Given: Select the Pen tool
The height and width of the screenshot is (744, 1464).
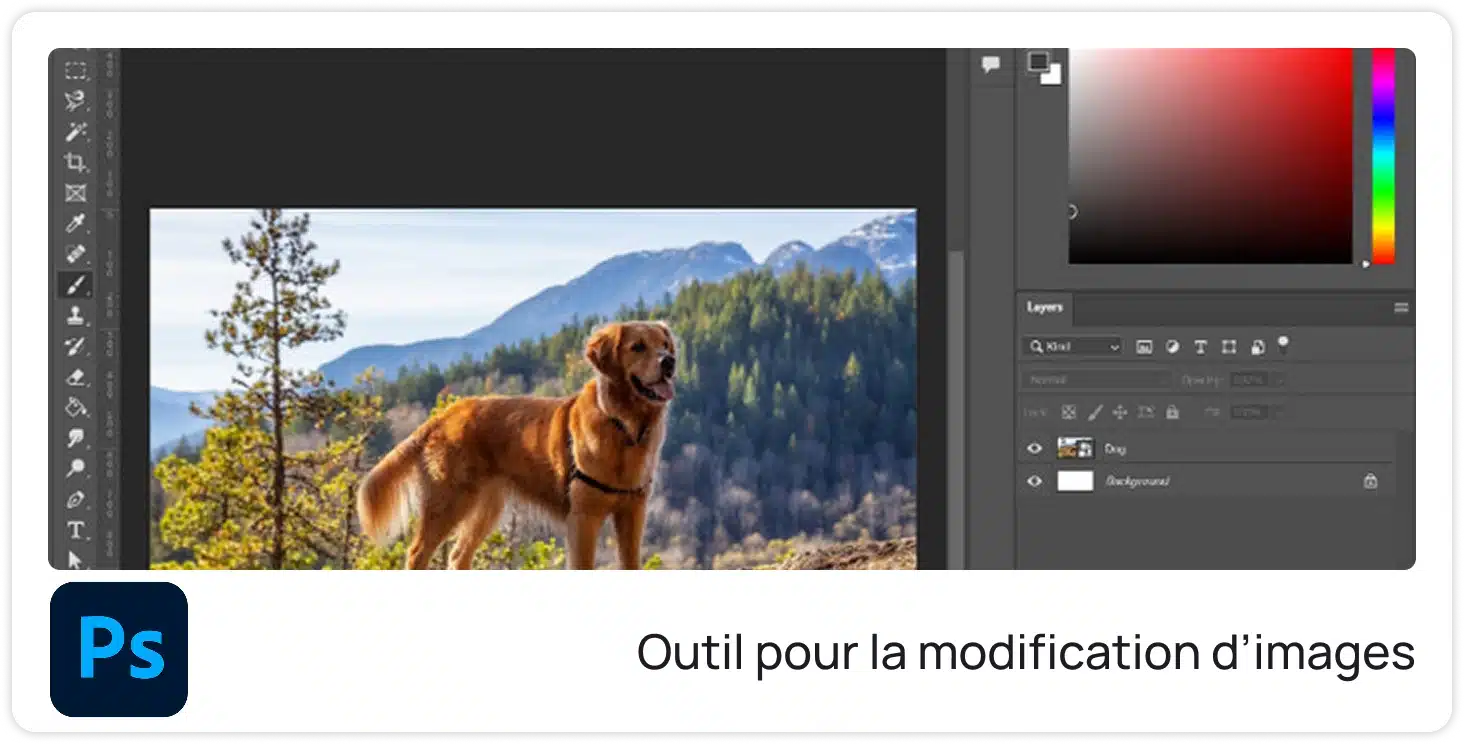Looking at the screenshot, I should [x=76, y=499].
